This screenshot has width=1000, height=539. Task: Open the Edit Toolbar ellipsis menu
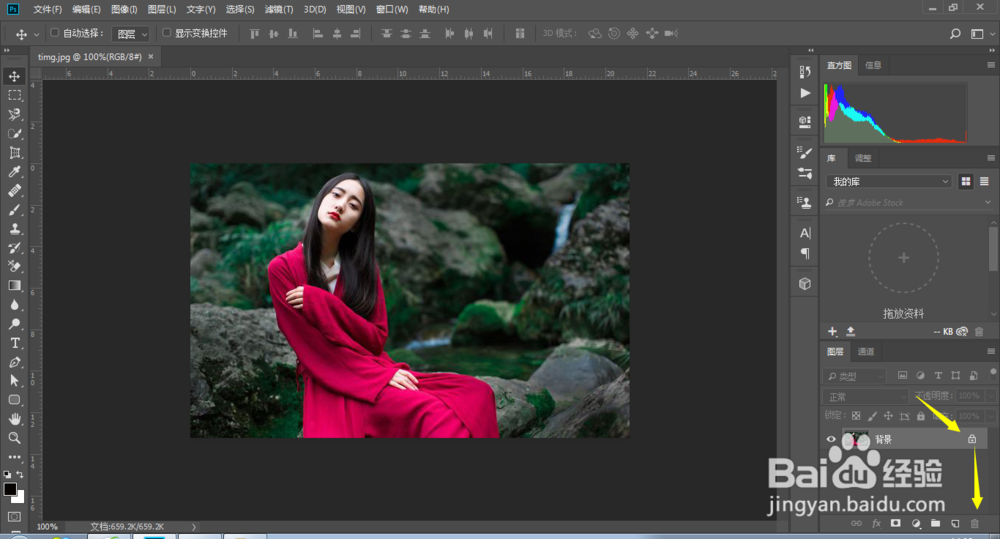coord(14,457)
